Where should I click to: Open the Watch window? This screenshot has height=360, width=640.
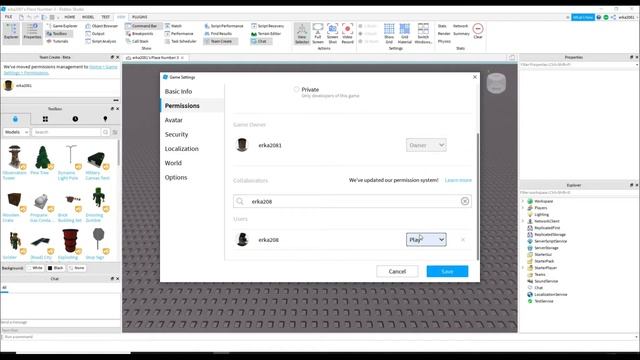pos(173,26)
